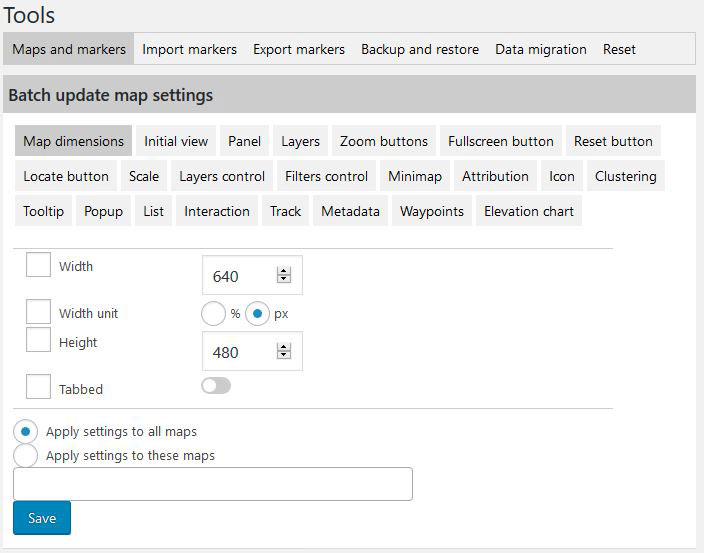The height and width of the screenshot is (553, 704).
Task: Decrease the Width value with down arrow
Action: tap(284, 279)
